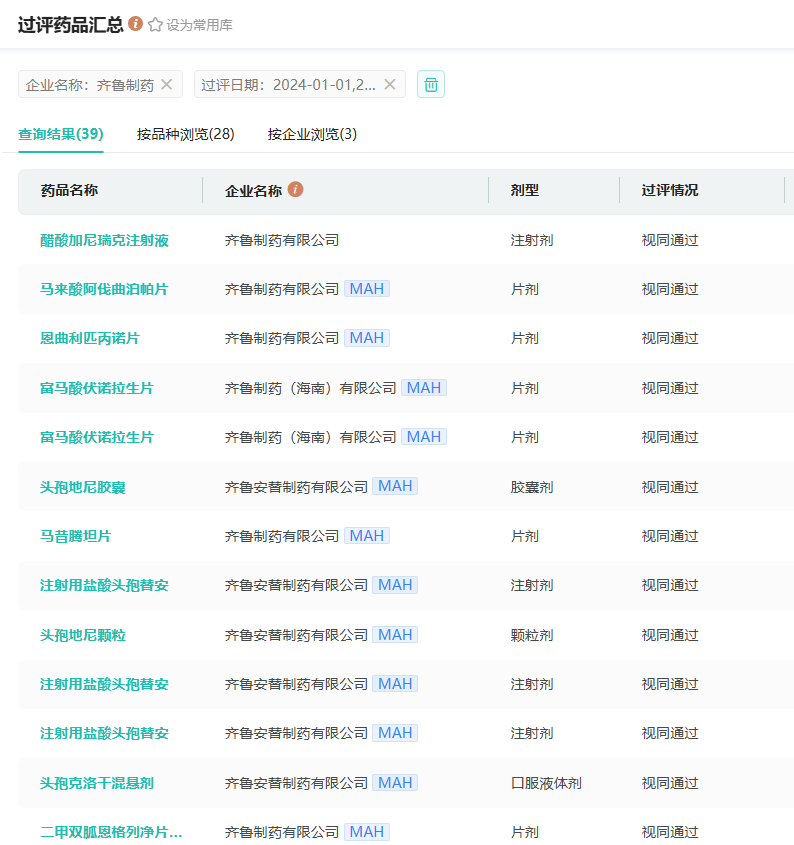Click 设为常用库 text label
Viewport: 794px width, 845px height.
click(x=199, y=25)
